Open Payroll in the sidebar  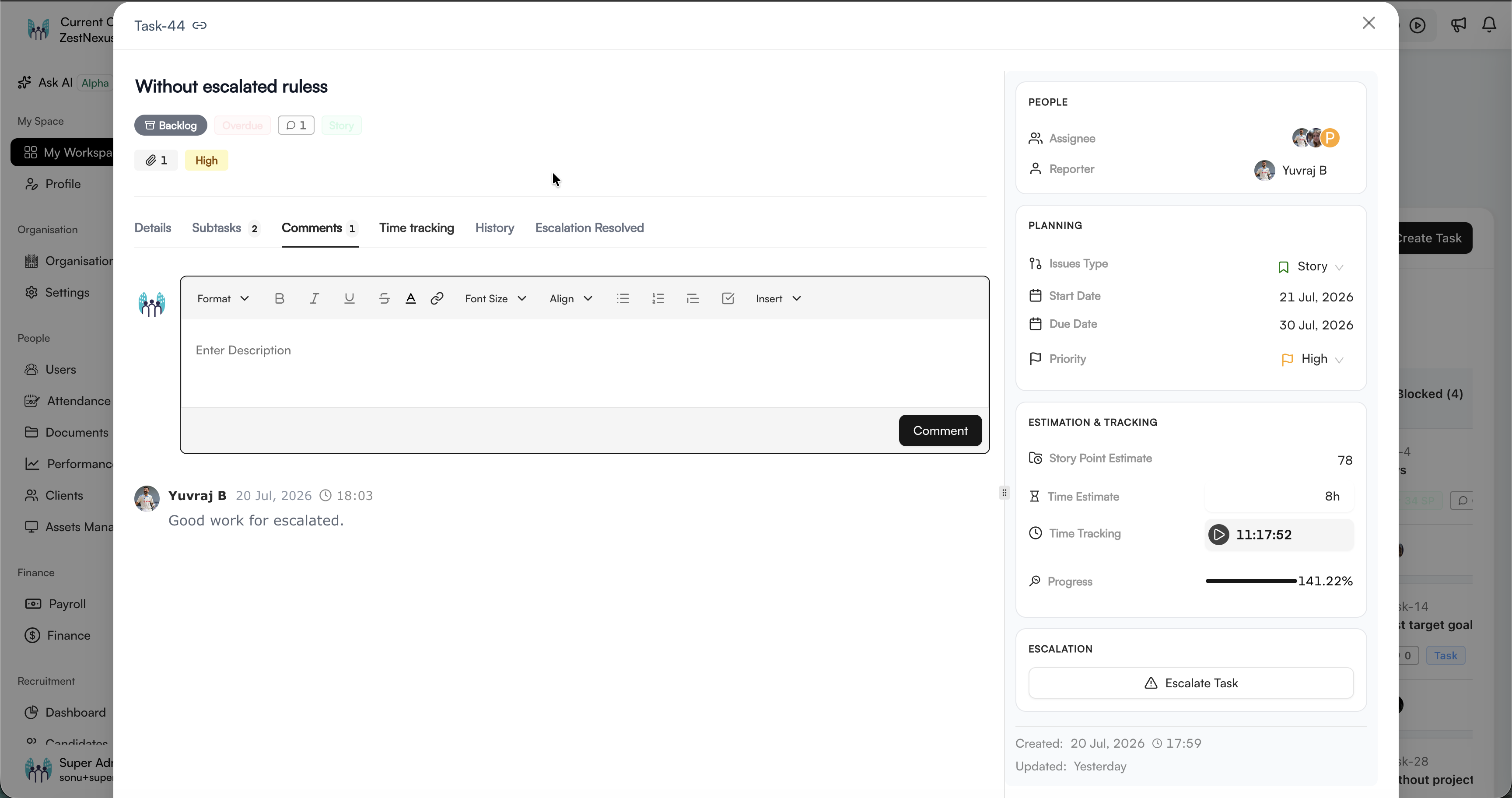pos(66,604)
